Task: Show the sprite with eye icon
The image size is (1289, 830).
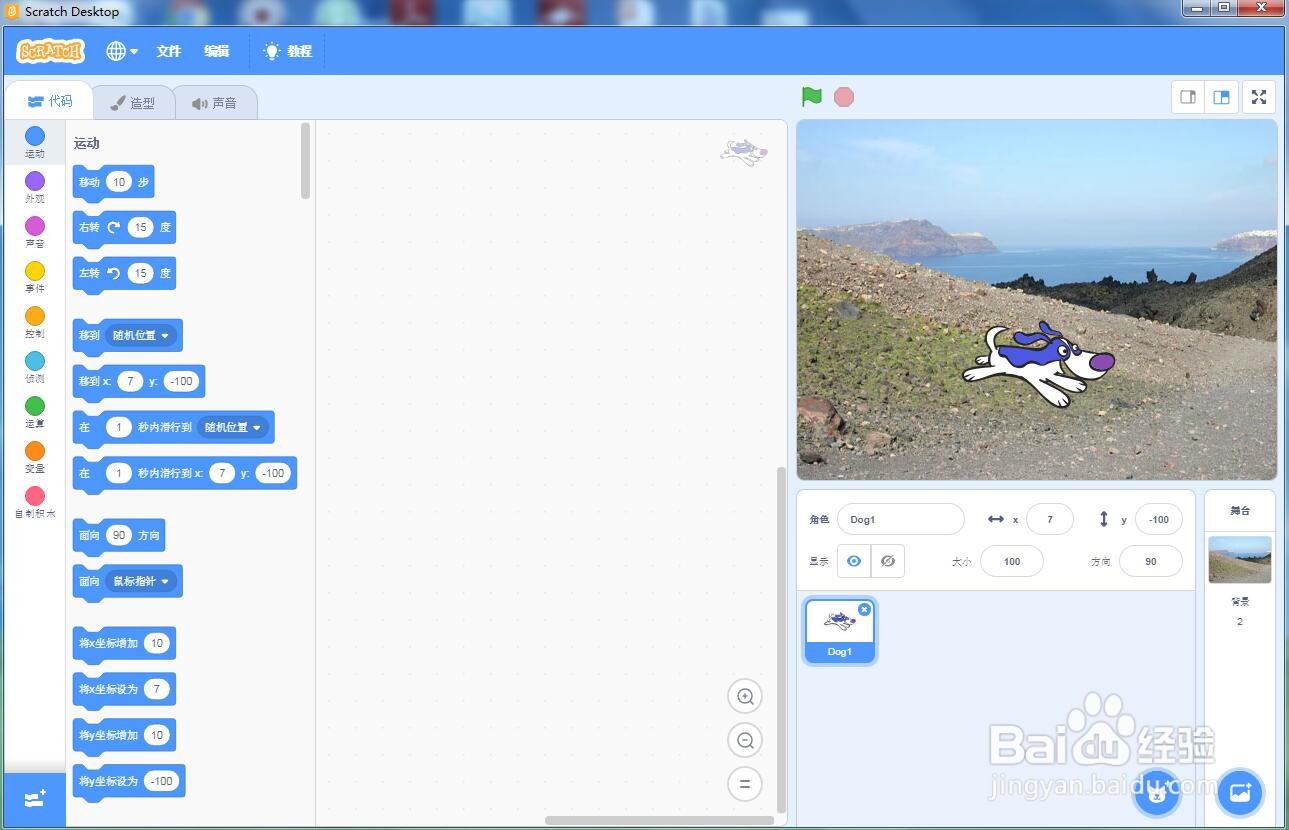Action: coord(853,561)
